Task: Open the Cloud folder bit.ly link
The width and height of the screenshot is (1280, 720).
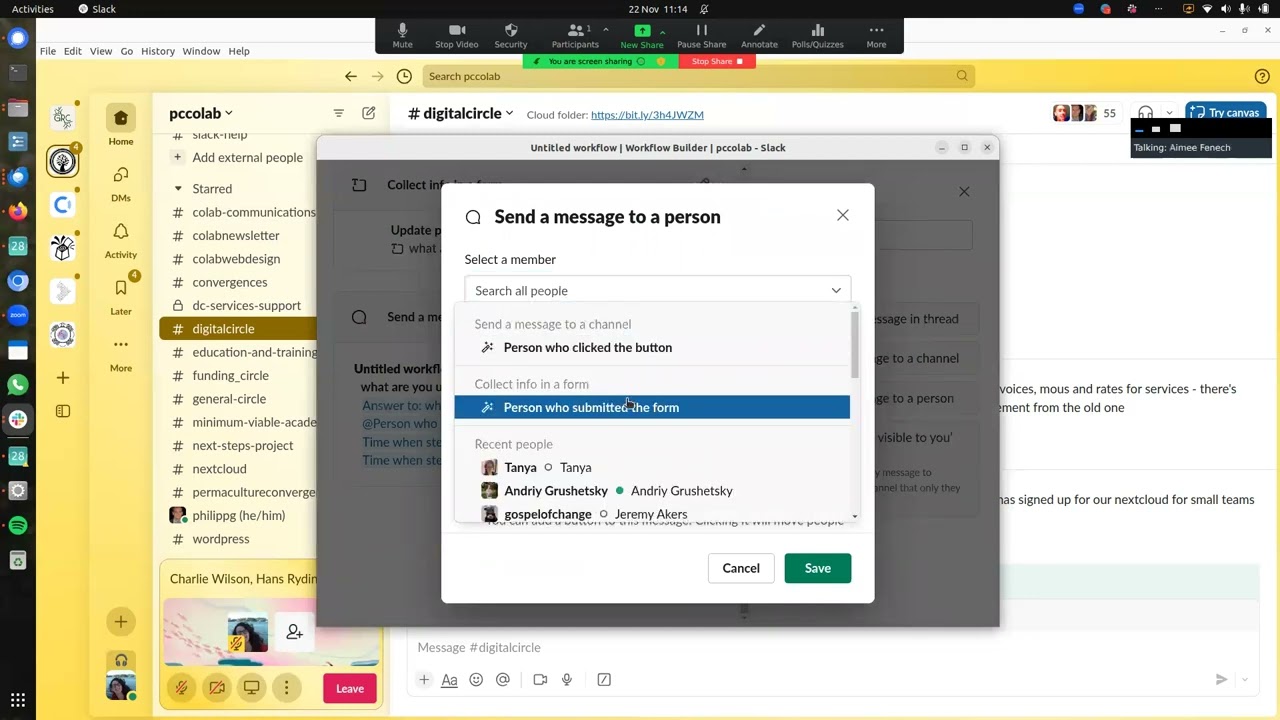Action: click(647, 115)
